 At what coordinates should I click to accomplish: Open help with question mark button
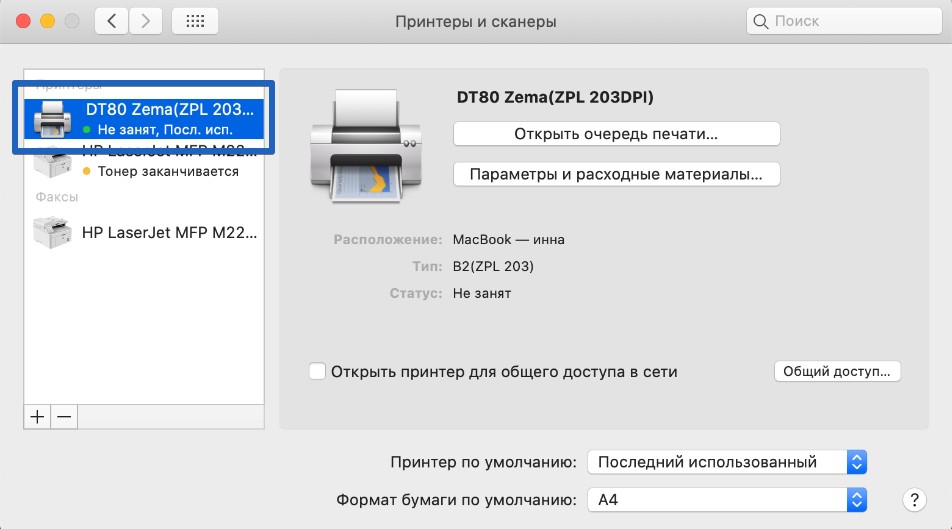[913, 499]
